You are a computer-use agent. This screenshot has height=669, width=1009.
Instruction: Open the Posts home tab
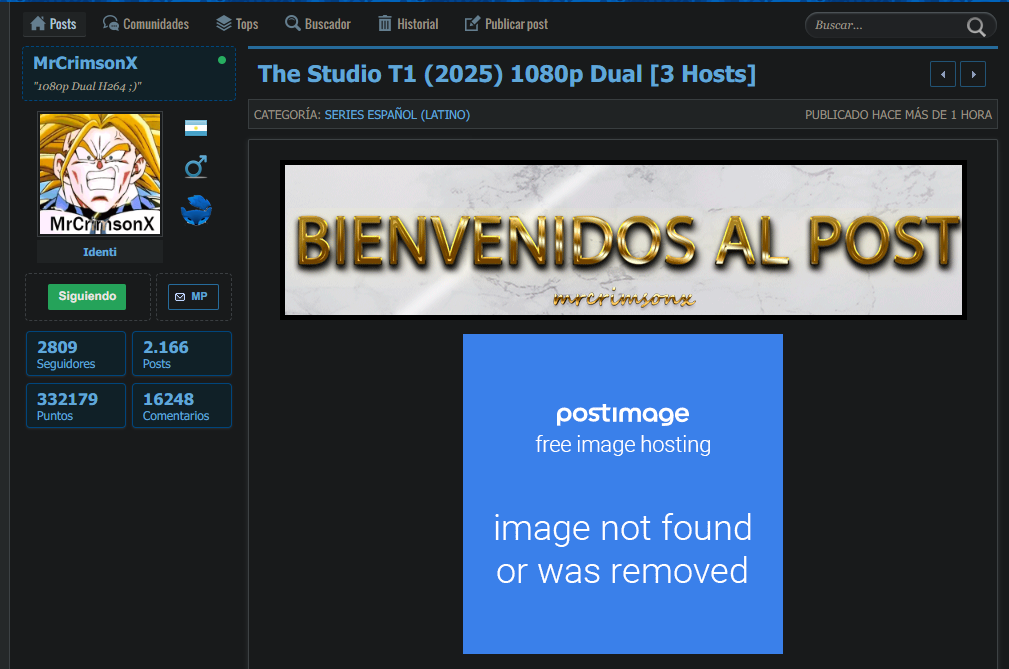pyautogui.click(x=53, y=24)
